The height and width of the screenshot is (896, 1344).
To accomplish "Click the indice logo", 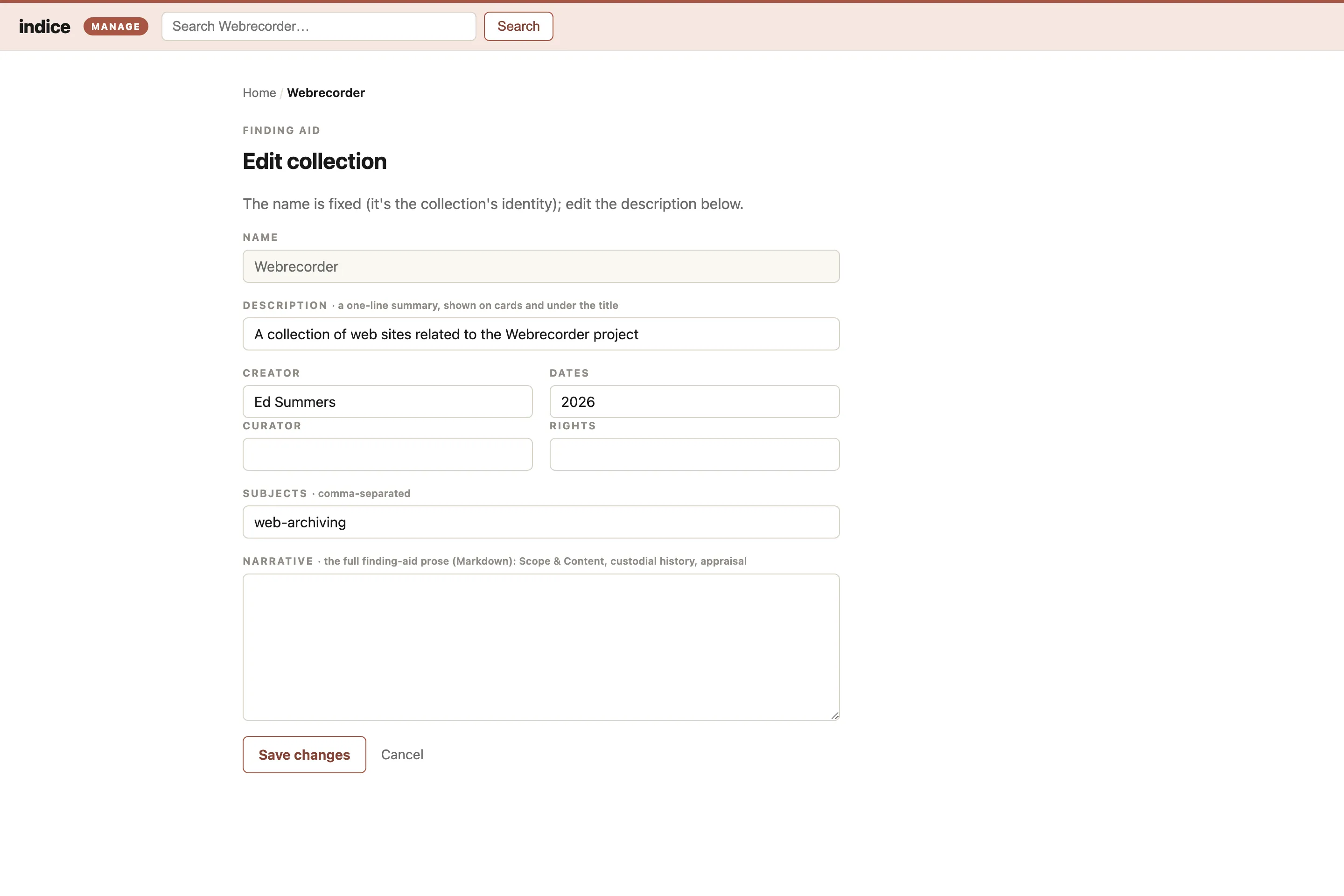I will click(x=45, y=26).
